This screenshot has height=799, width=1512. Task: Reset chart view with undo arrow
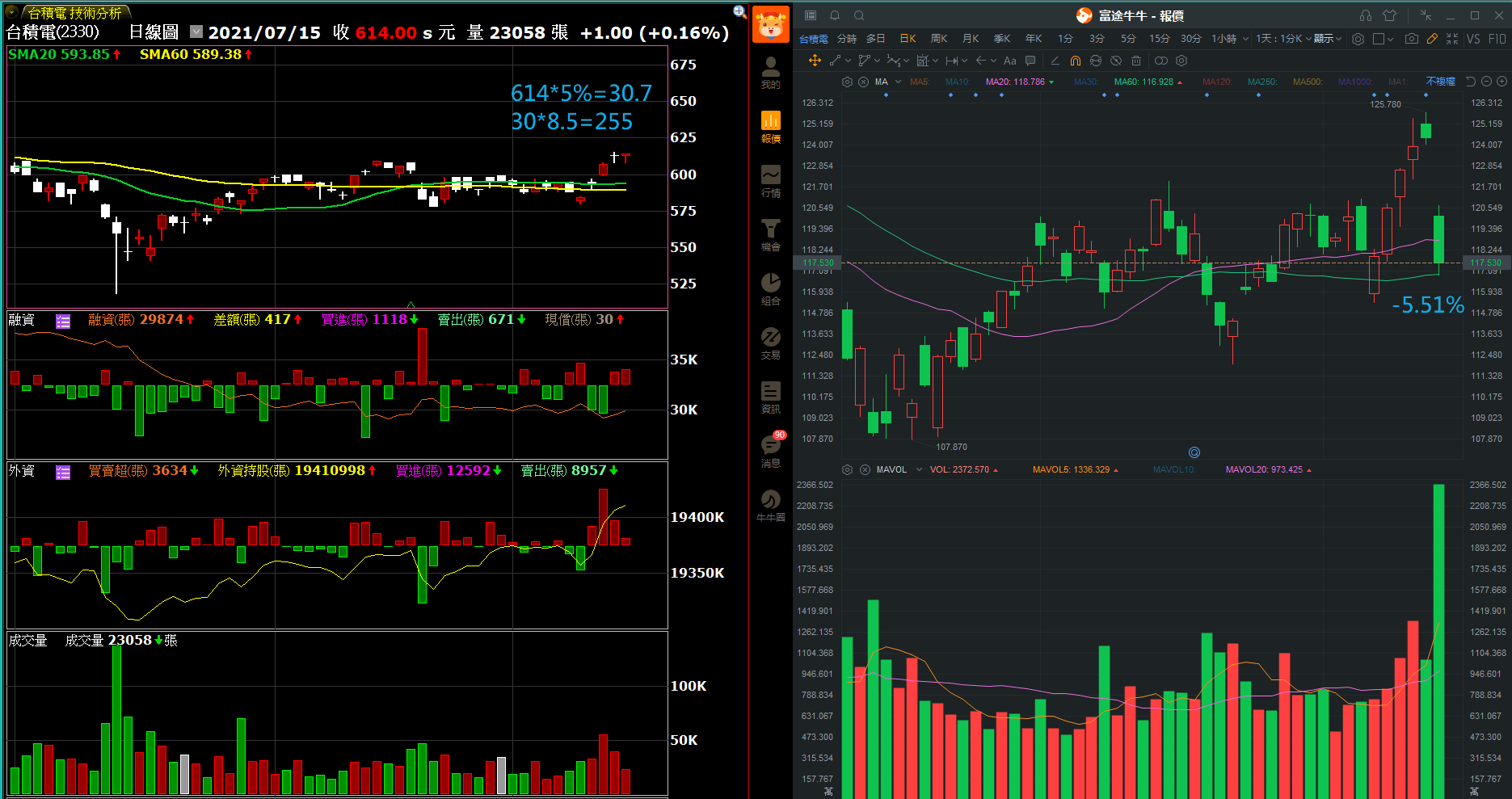[1471, 82]
